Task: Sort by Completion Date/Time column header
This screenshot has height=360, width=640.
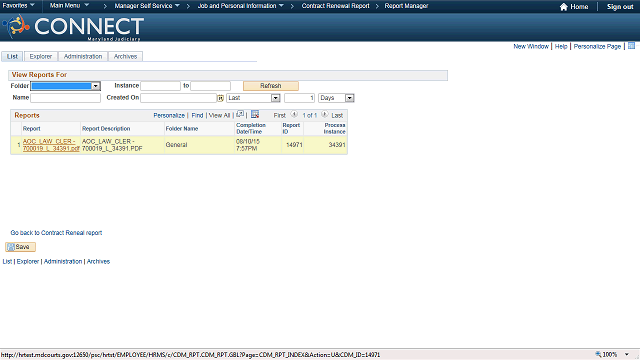Action: pos(251,129)
